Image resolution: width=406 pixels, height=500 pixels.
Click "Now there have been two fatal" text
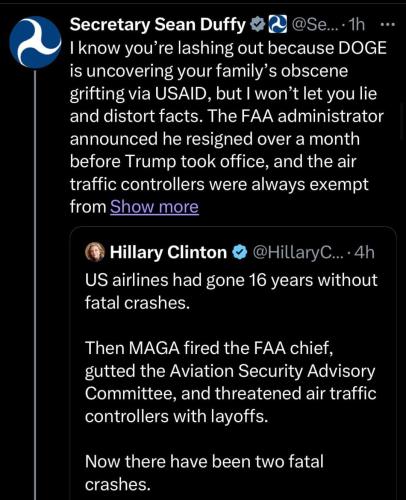pos(204,462)
